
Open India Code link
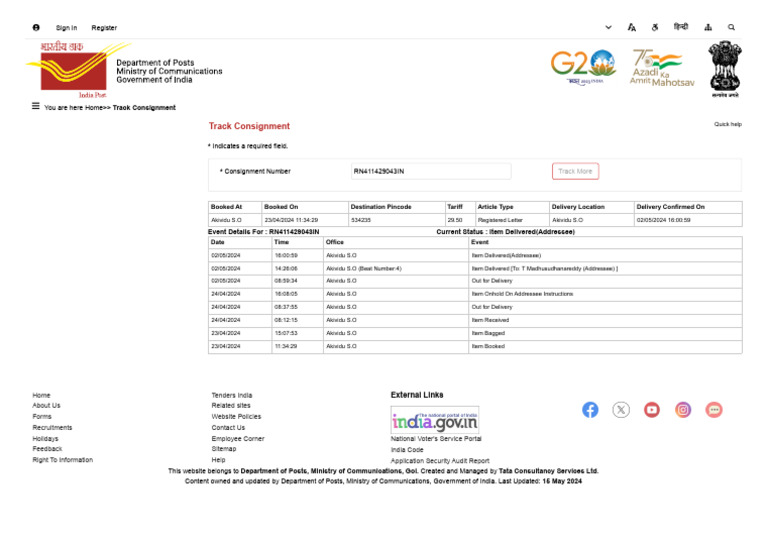coord(407,449)
